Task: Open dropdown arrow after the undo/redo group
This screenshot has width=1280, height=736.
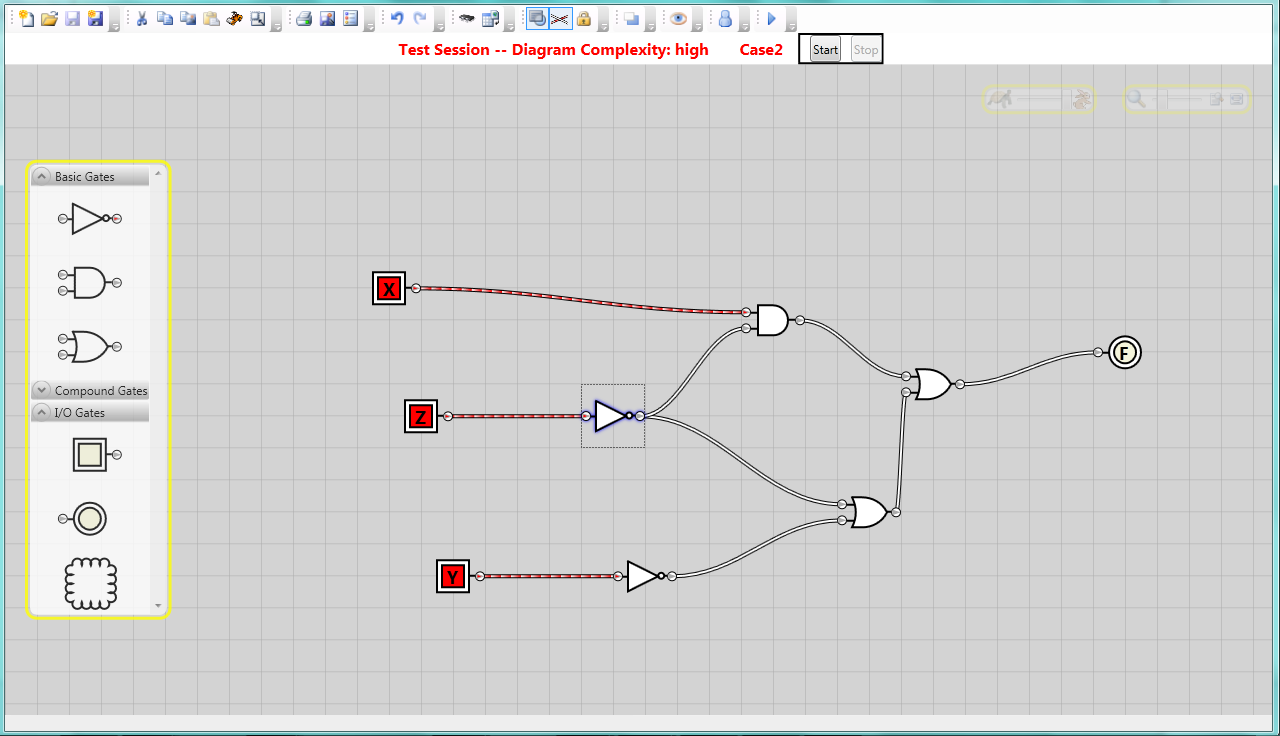Action: click(440, 21)
